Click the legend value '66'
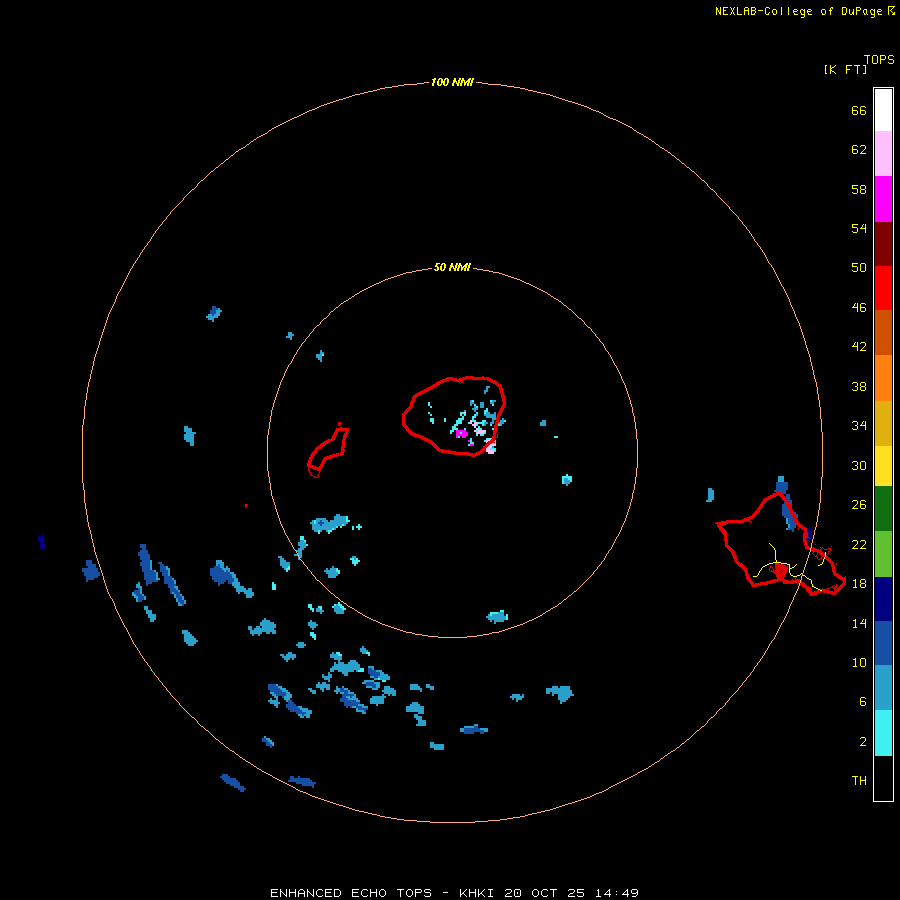The height and width of the screenshot is (900, 900). [859, 111]
